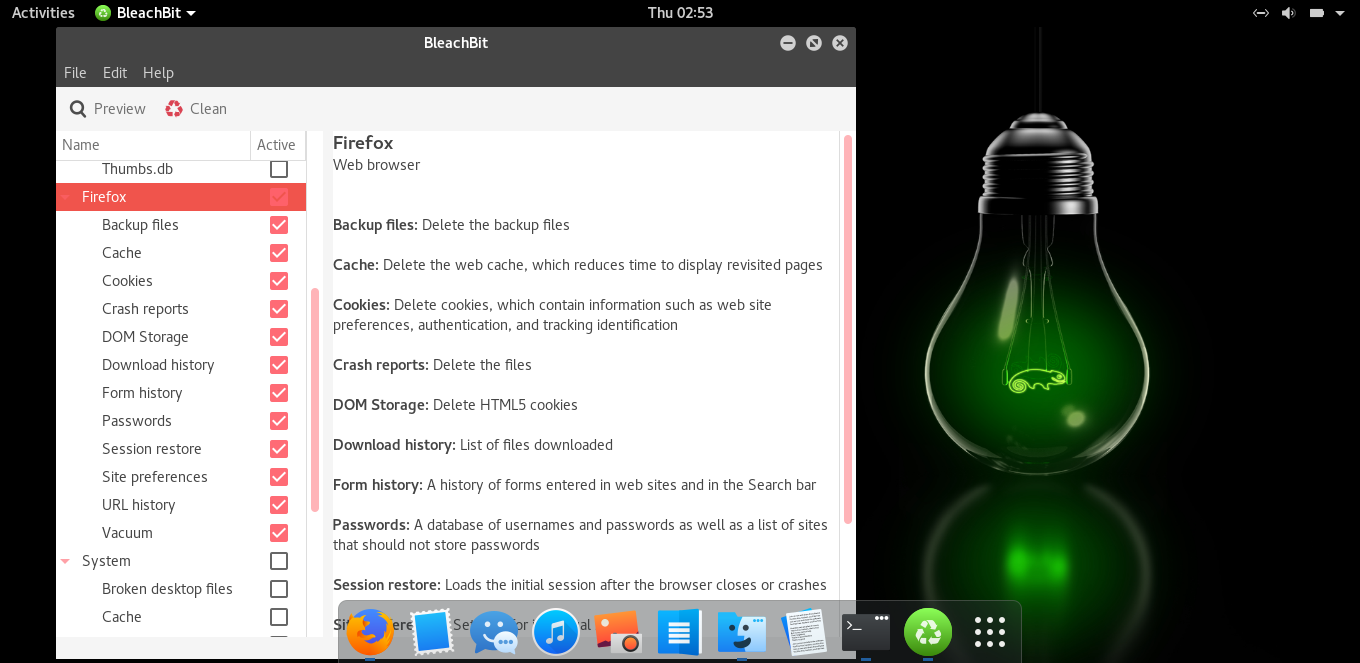Click the BleachBit window title bar

[456, 43]
